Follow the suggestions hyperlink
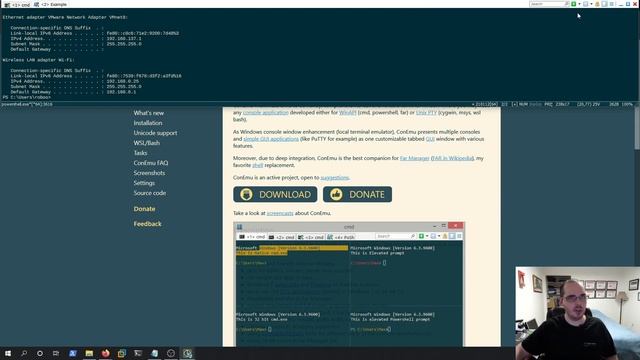640x360 pixels. 335,178
